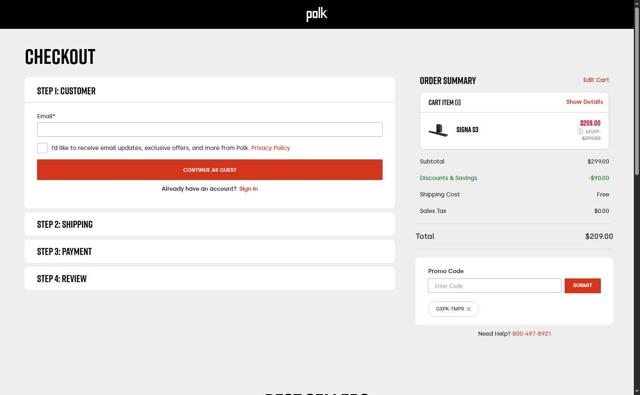The image size is (640, 395).
Task: Click the red $209.00 item price
Action: pos(590,123)
